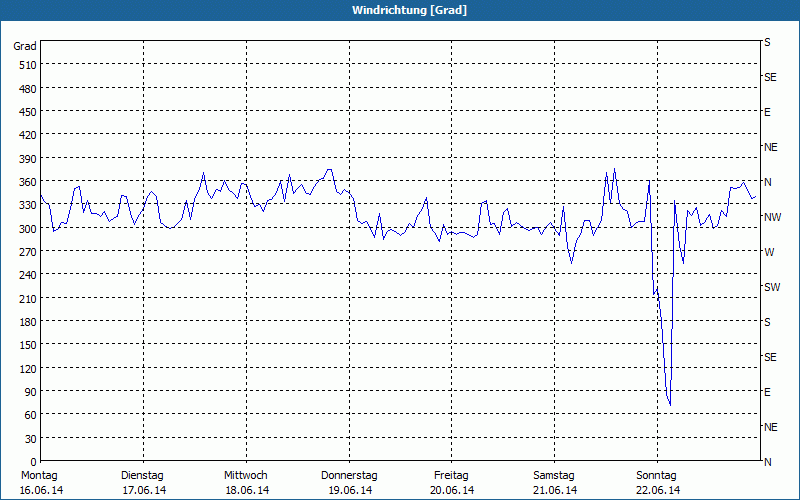Click the 270 y-axis tick label
800x500 pixels.
coord(28,252)
